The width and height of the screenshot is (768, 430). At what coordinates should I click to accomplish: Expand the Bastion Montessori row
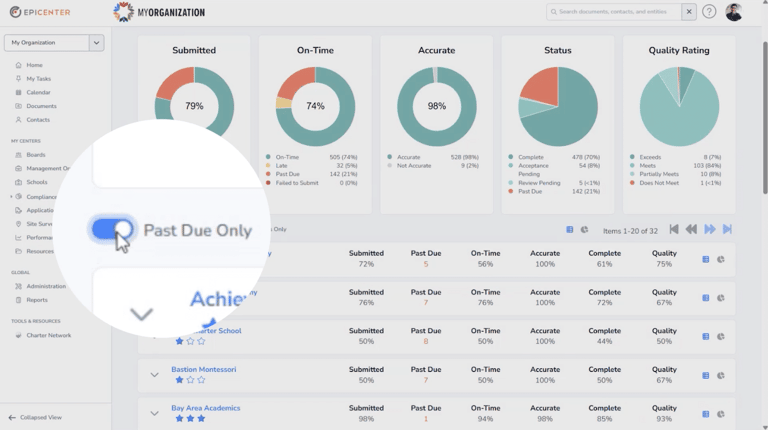pos(154,375)
